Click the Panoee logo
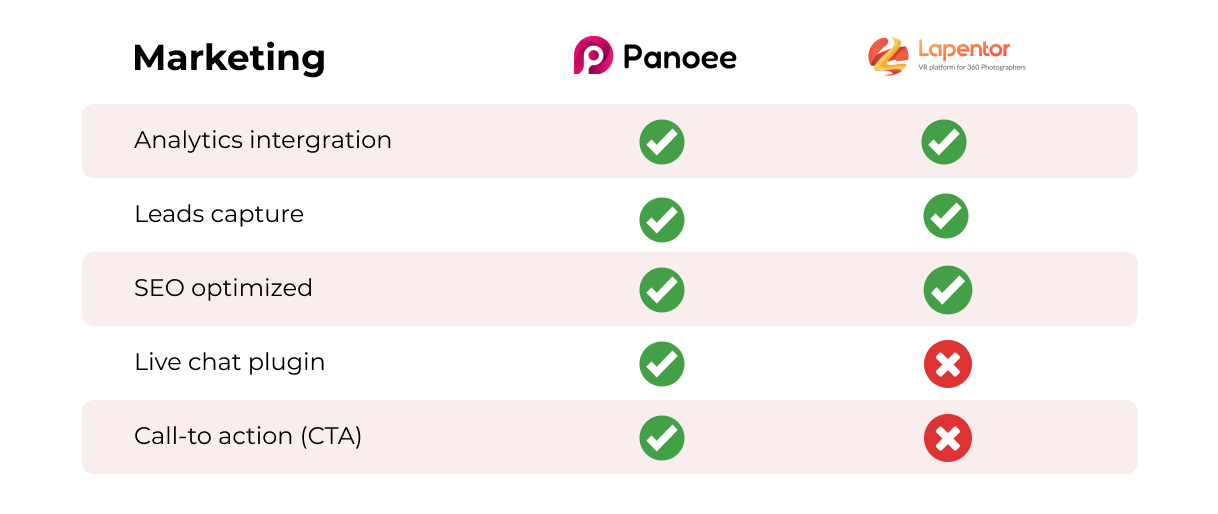This screenshot has width=1218, height=514. 655,56
